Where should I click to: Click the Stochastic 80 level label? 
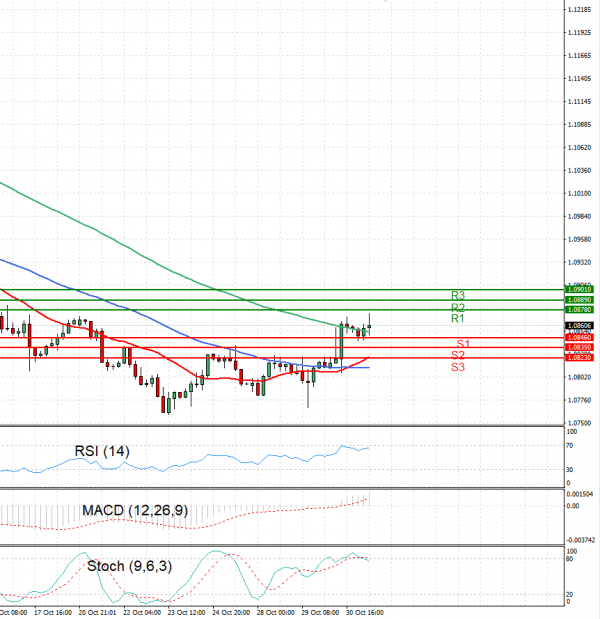click(570, 559)
